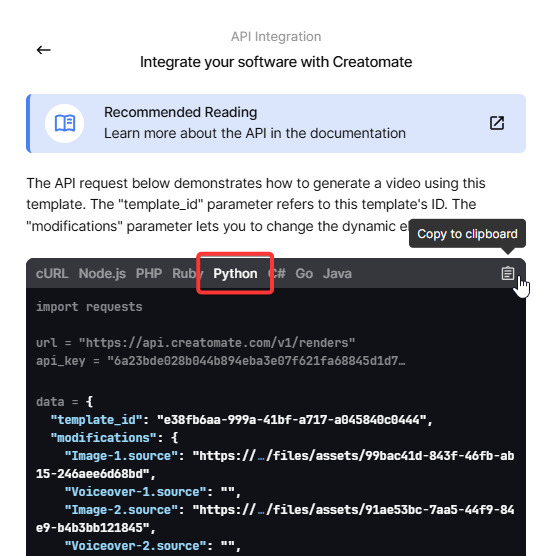Show the PHP code example
Image resolution: width=551 pixels, height=556 pixels.
coord(149,273)
